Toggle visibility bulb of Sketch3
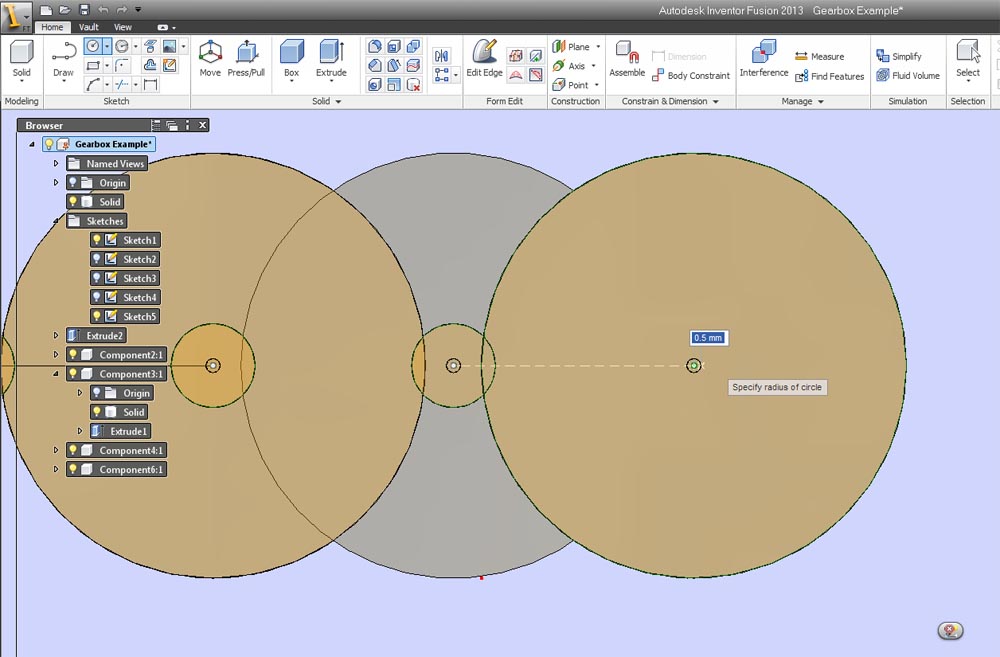Viewport: 1000px width, 657px height. click(97, 278)
